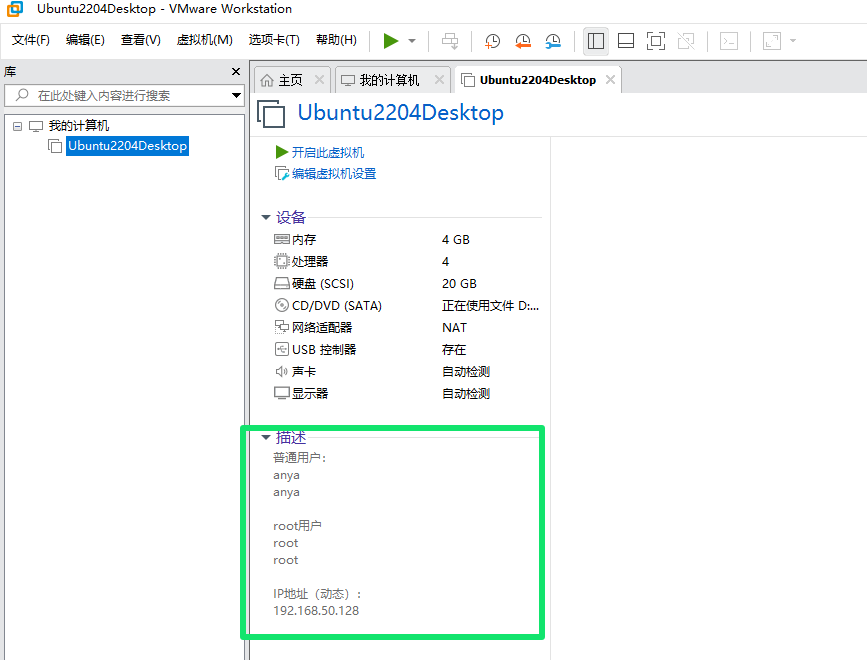The height and width of the screenshot is (660, 867).
Task: Toggle the thumbnail bar view icon
Action: (626, 41)
